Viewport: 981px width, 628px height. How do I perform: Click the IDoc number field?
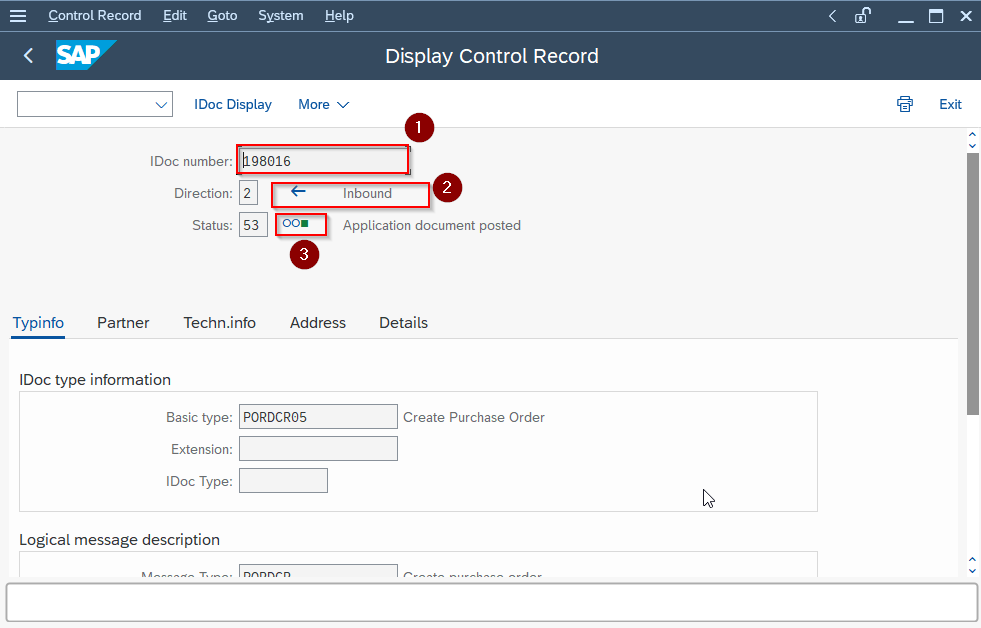[x=323, y=161]
